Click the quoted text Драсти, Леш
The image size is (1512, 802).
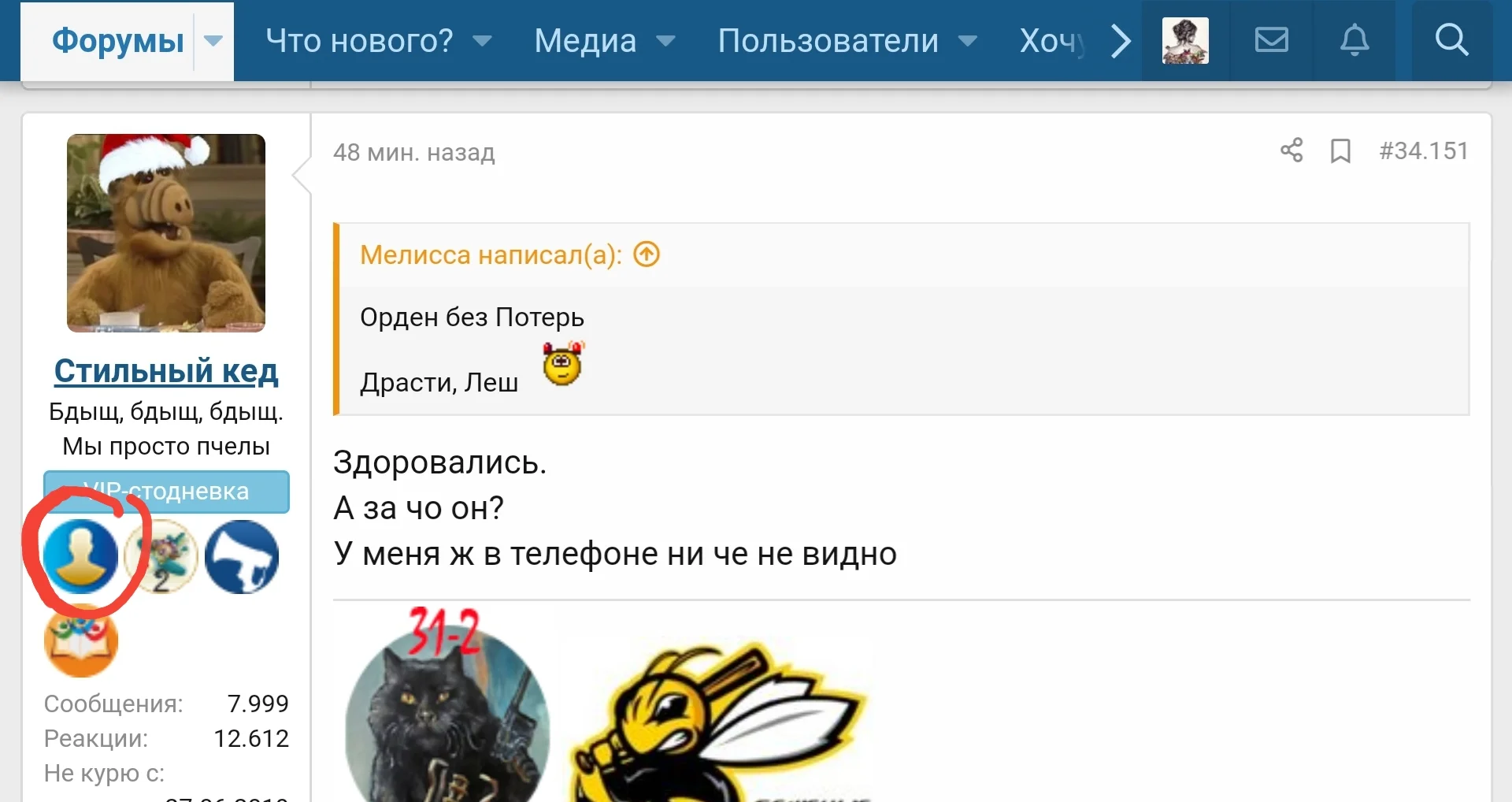(x=439, y=382)
